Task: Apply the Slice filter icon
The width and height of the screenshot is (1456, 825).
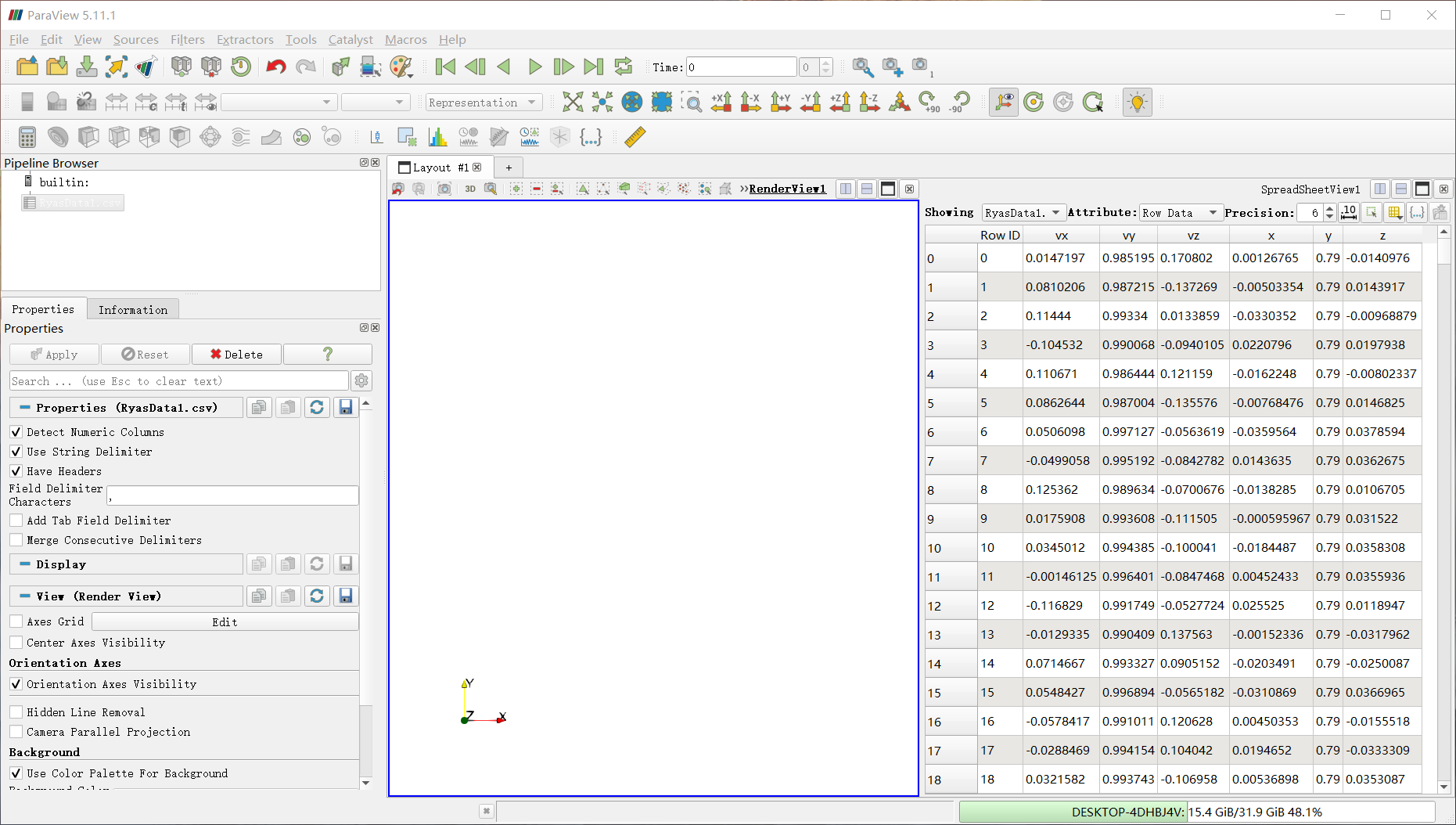Action: coord(119,137)
